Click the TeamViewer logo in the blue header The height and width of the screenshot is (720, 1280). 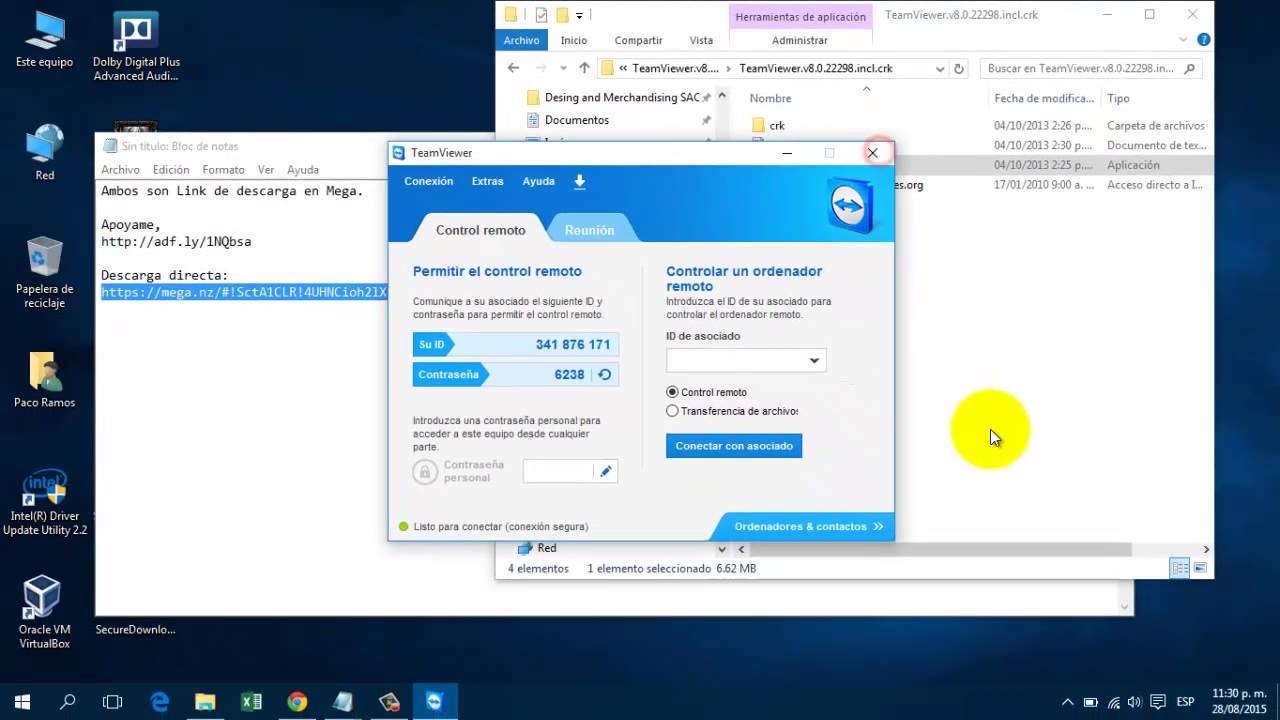851,206
